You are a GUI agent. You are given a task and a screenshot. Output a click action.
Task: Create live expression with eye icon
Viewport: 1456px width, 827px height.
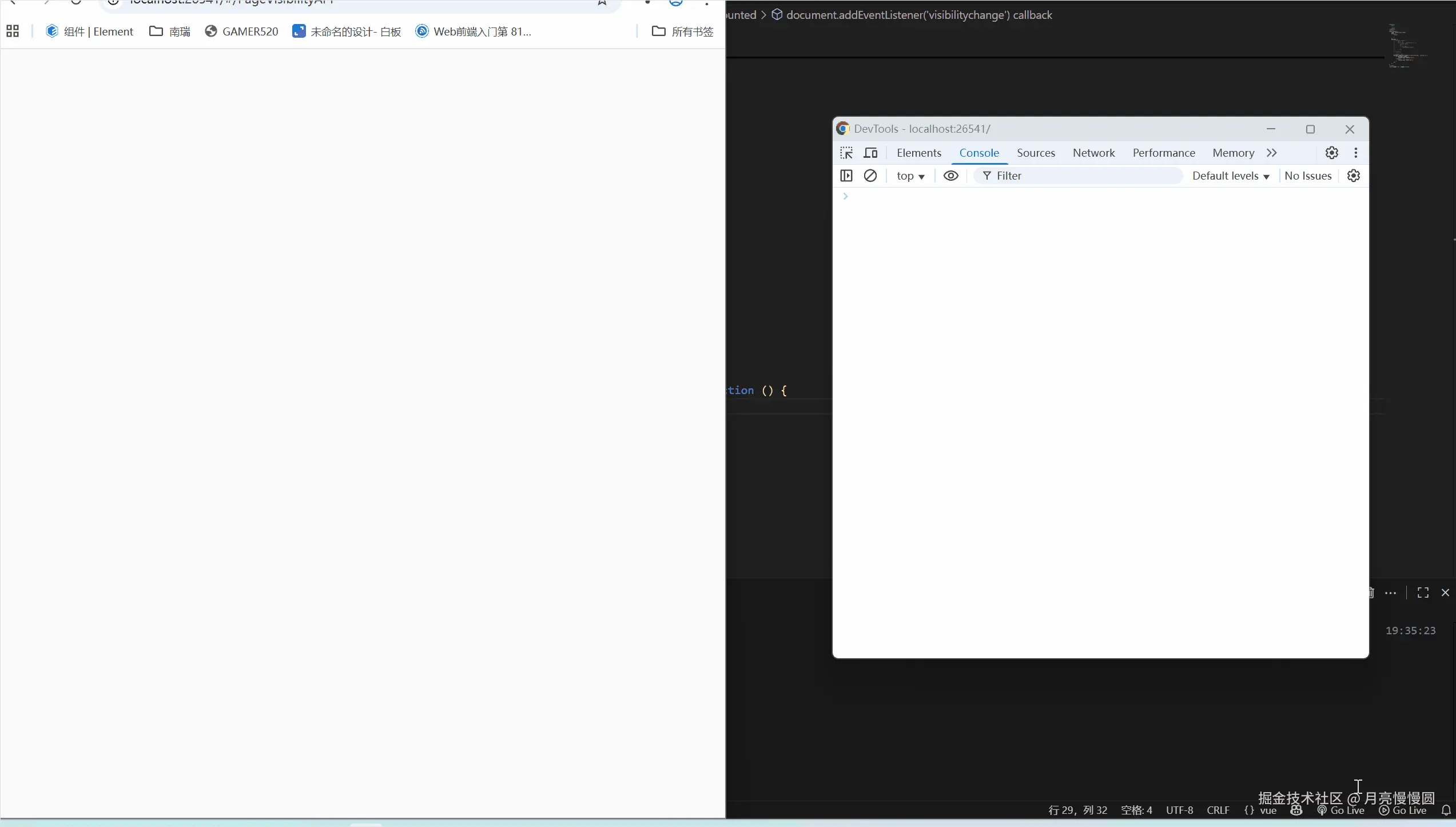coord(951,176)
